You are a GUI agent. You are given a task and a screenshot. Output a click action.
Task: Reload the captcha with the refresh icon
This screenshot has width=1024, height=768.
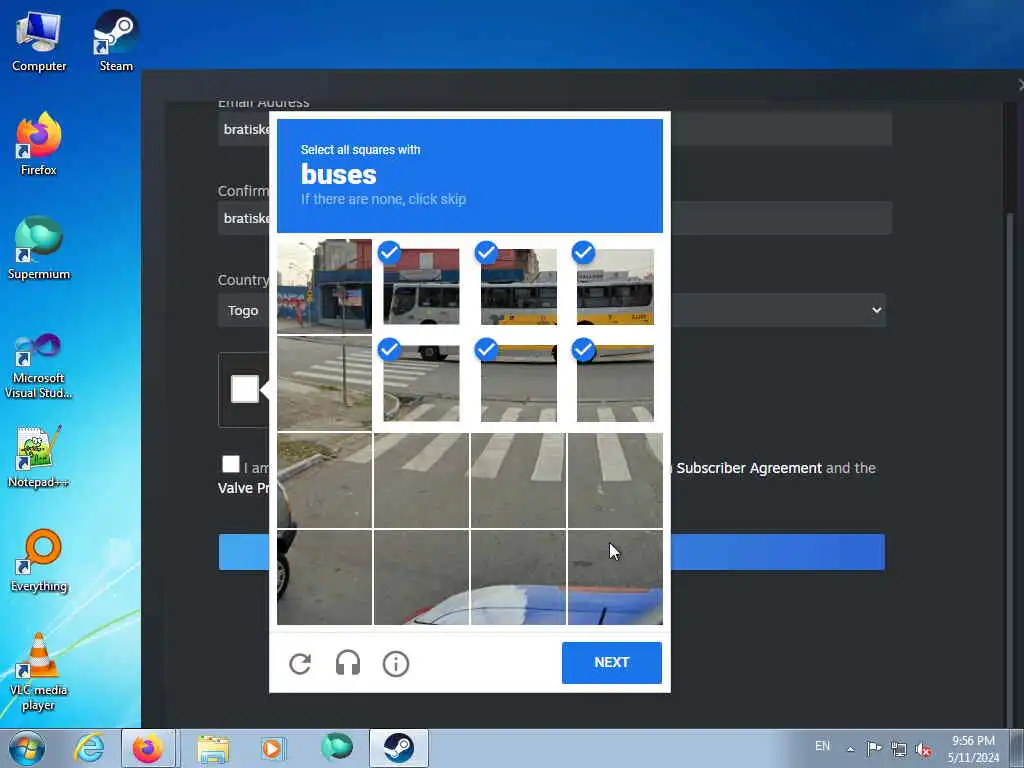pyautogui.click(x=300, y=664)
